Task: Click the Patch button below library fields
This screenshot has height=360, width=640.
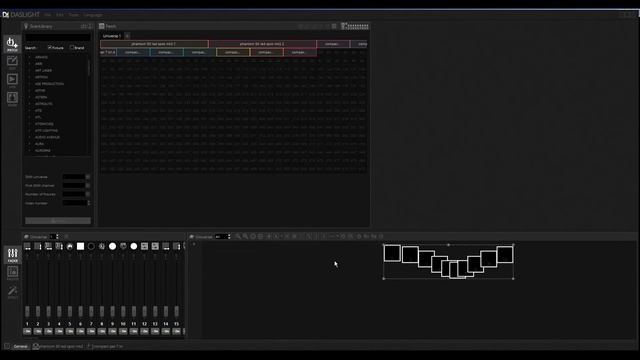Action: 58,221
